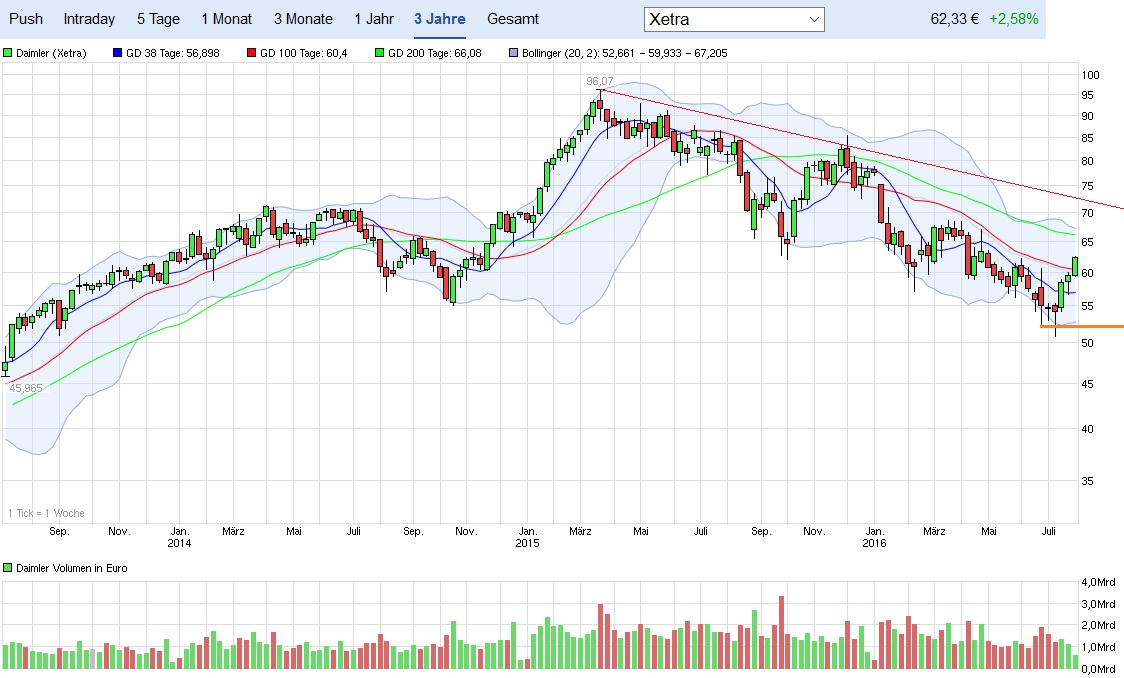Click the 3 Jahre active tab
The image size is (1124, 678).
coord(439,19)
